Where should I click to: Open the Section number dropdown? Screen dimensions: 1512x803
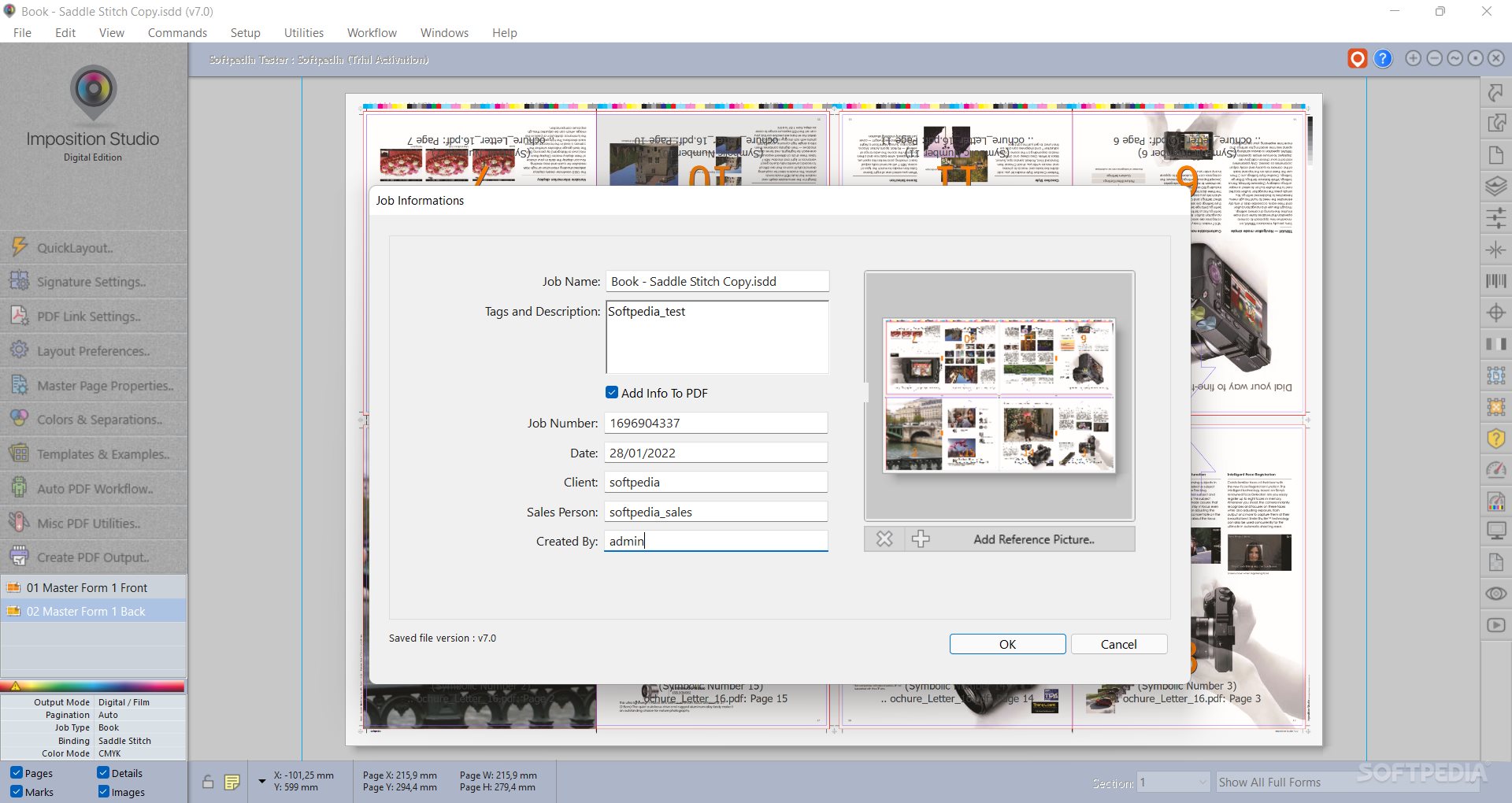pyautogui.click(x=1173, y=782)
